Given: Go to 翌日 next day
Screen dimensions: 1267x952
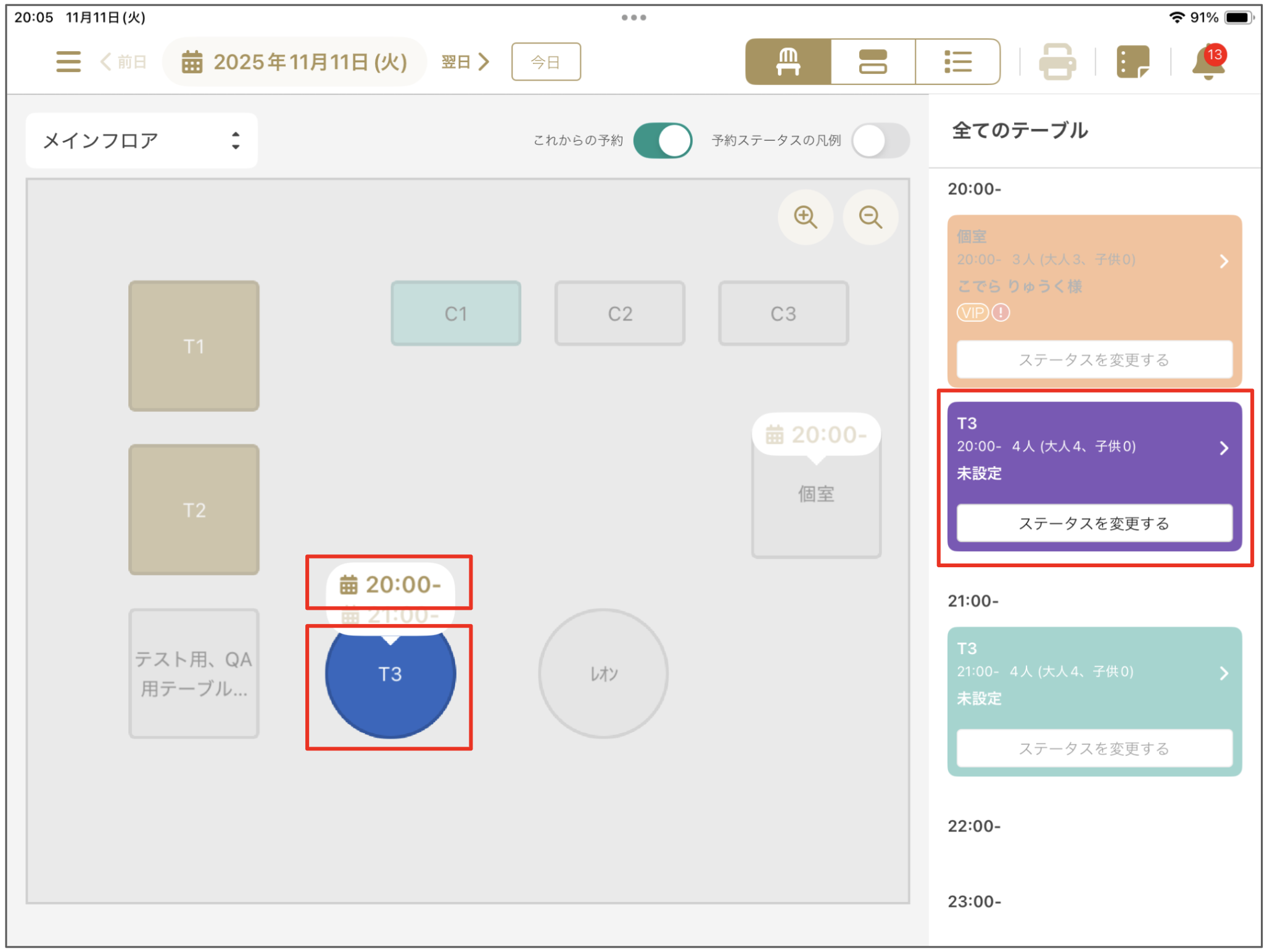Looking at the screenshot, I should click(466, 62).
